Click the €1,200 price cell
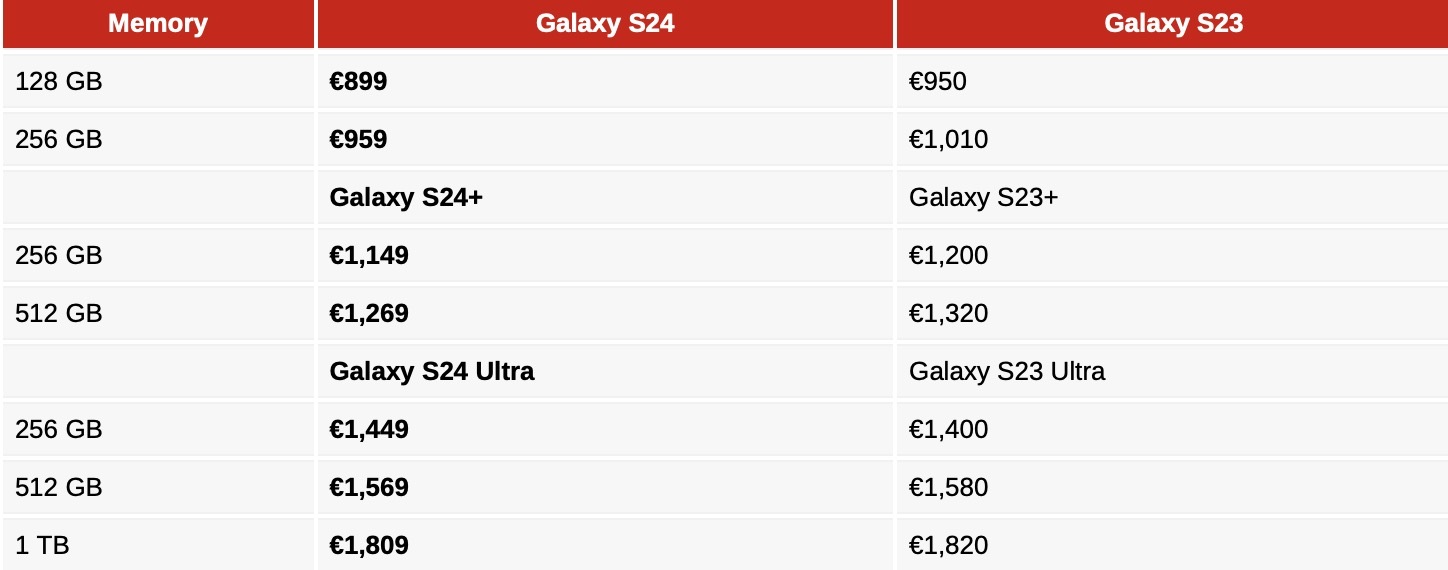The height and width of the screenshot is (570, 1448). coord(948,255)
